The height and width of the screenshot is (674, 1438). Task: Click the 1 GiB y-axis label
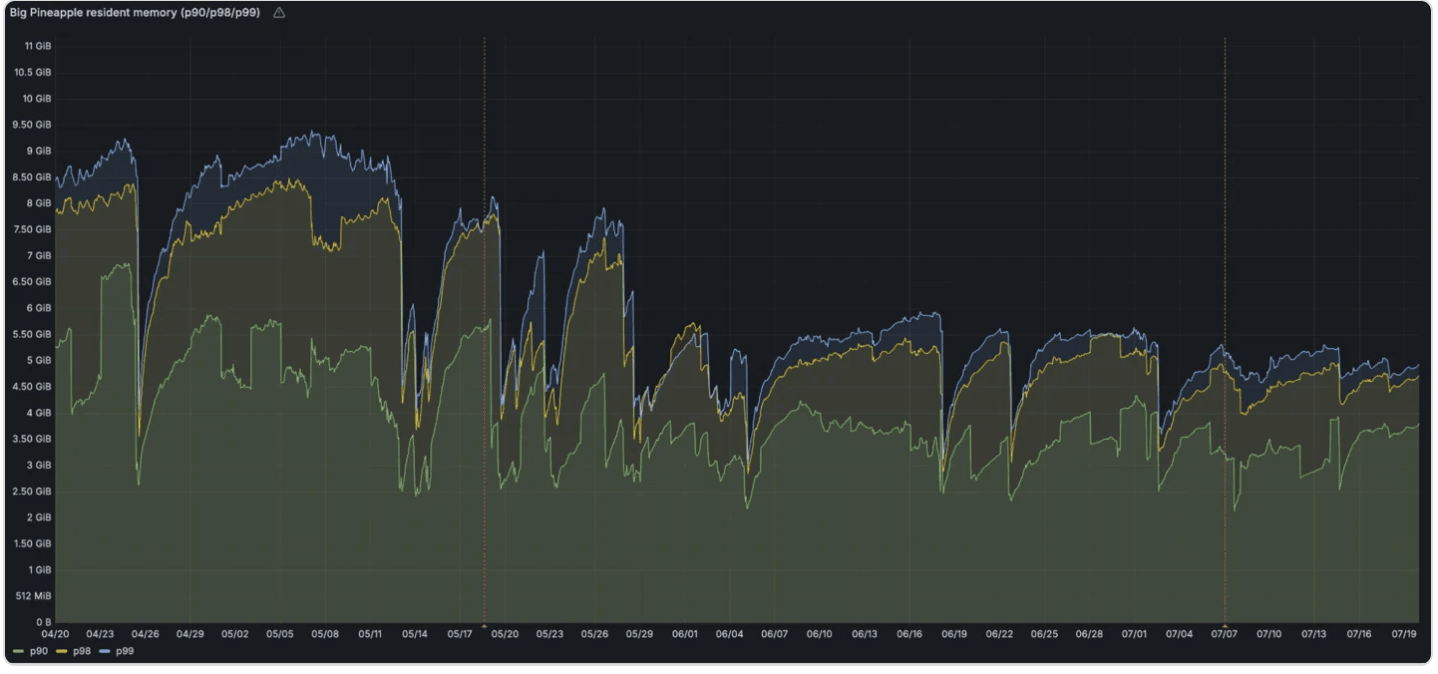pos(40,570)
